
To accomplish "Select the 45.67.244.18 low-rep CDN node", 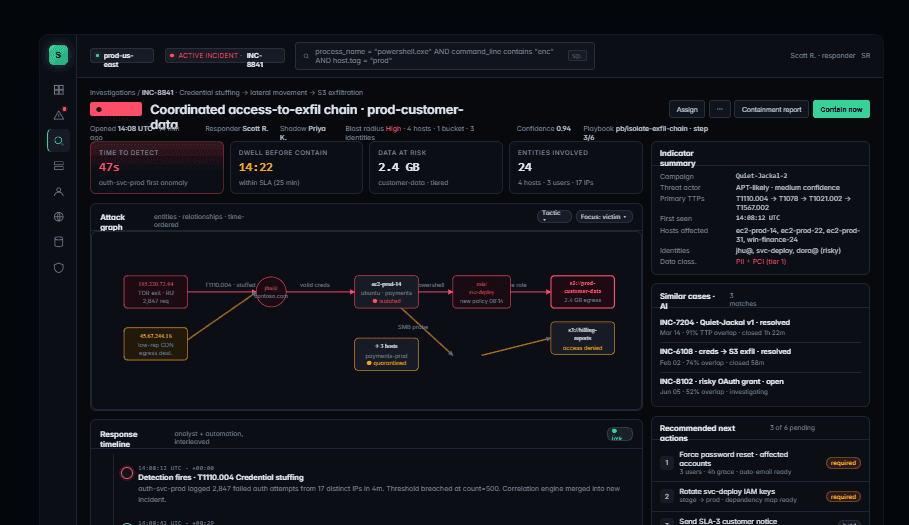I will coord(155,344).
